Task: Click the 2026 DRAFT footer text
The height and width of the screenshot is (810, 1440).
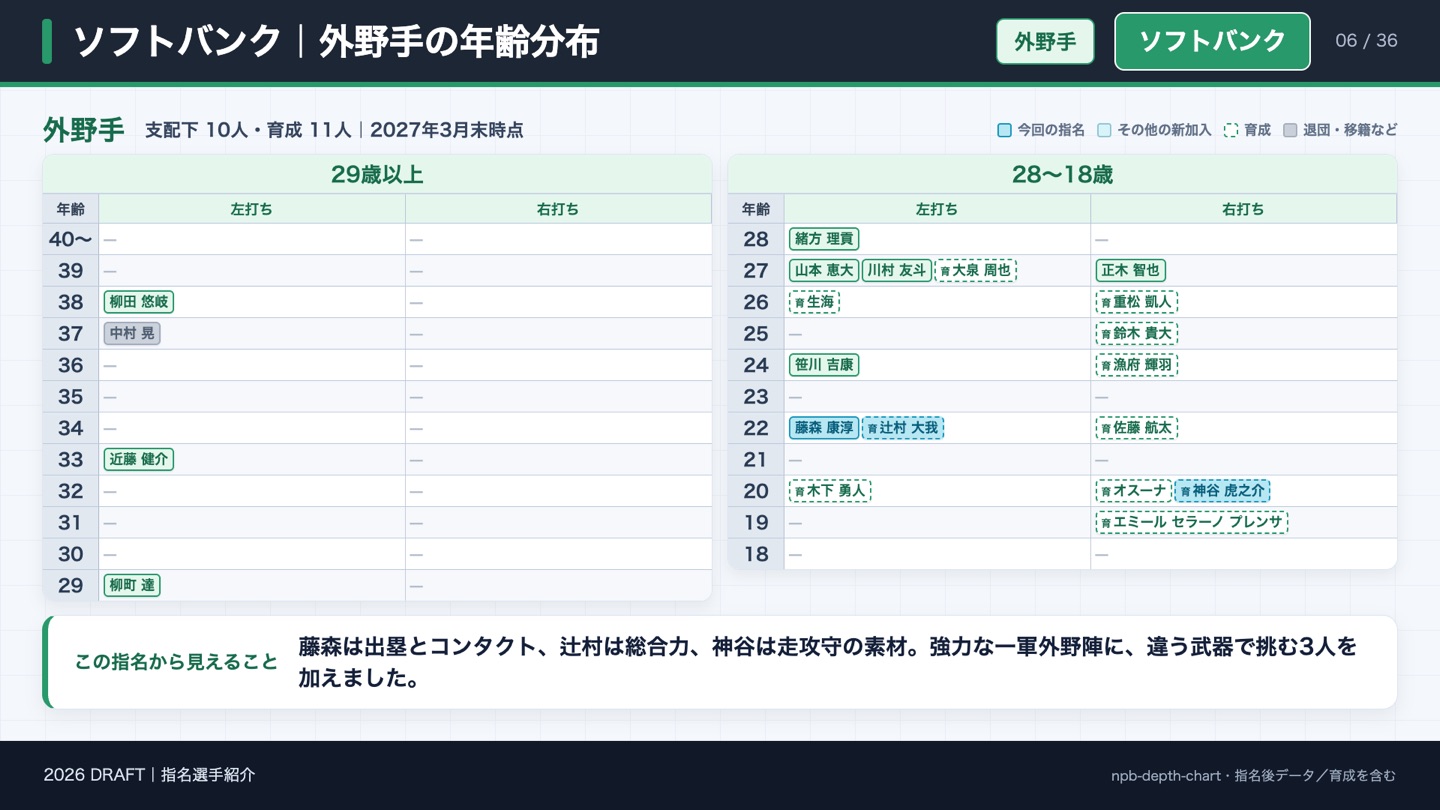Action: pos(149,775)
